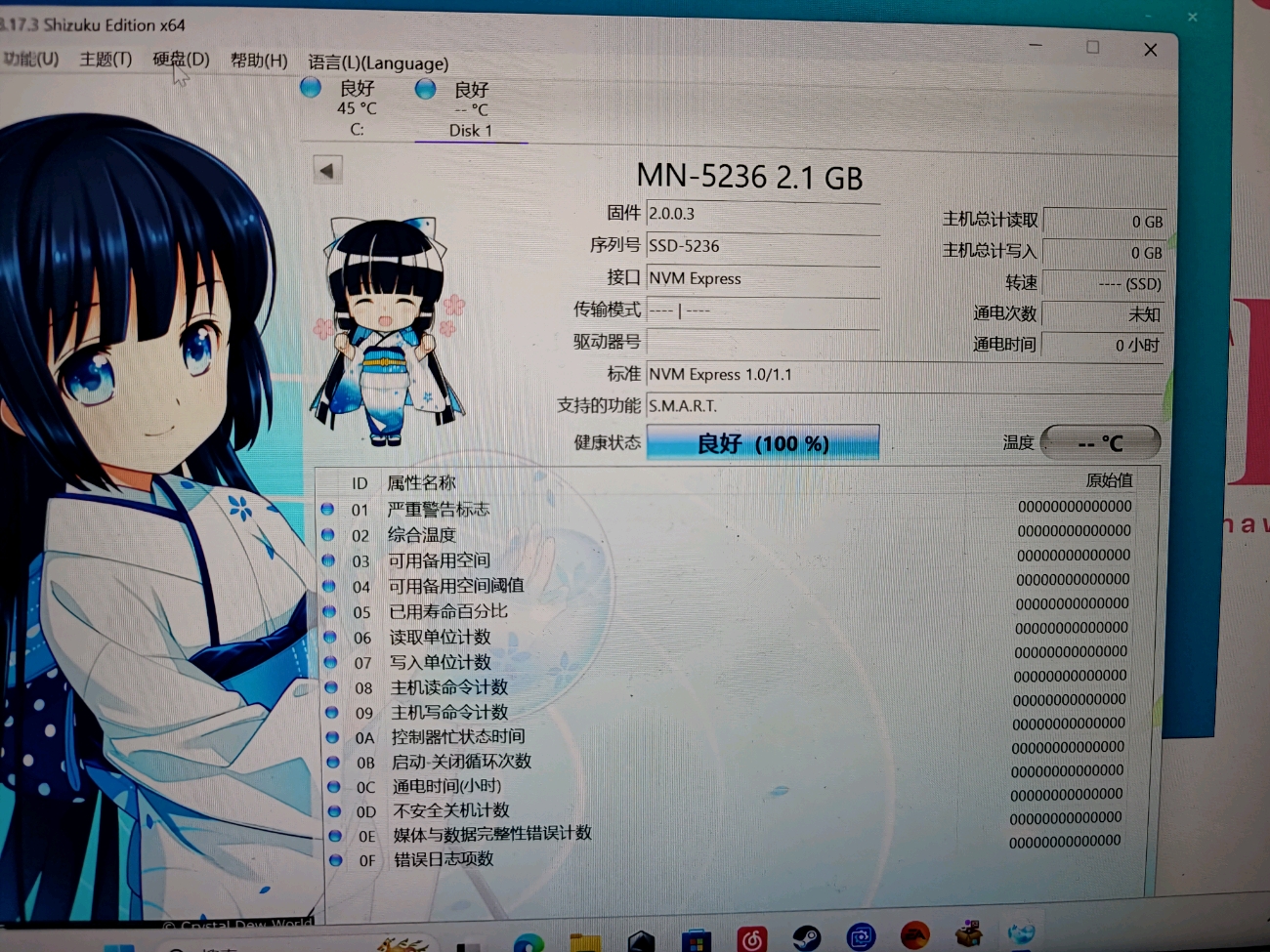The image size is (1270, 952).
Task: Click status dot for attribute 04 可用备用空间阈值
Action: 329,586
